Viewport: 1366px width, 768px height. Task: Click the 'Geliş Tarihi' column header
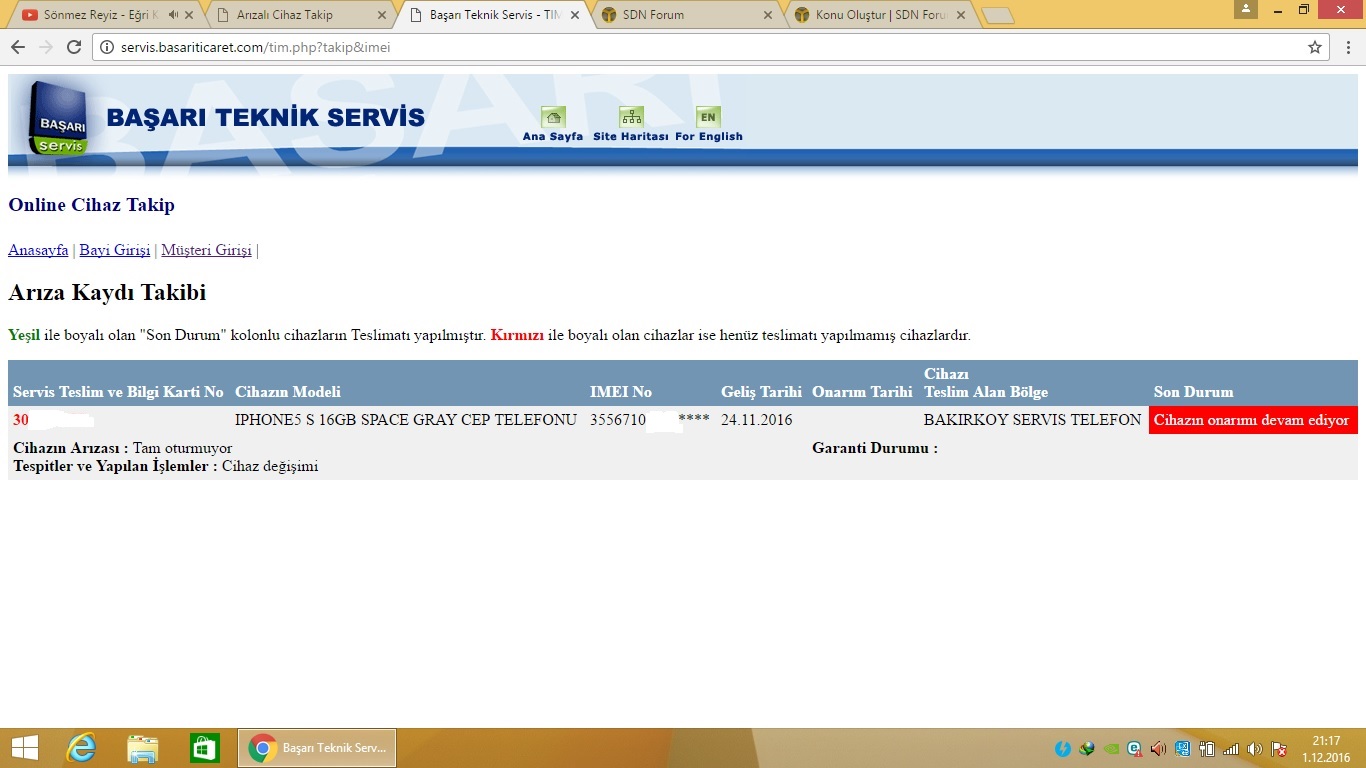coord(761,392)
